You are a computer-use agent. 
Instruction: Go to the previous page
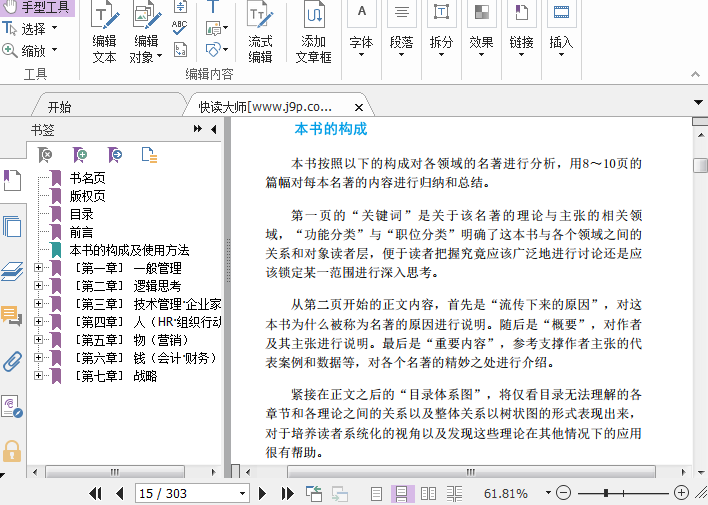120,493
